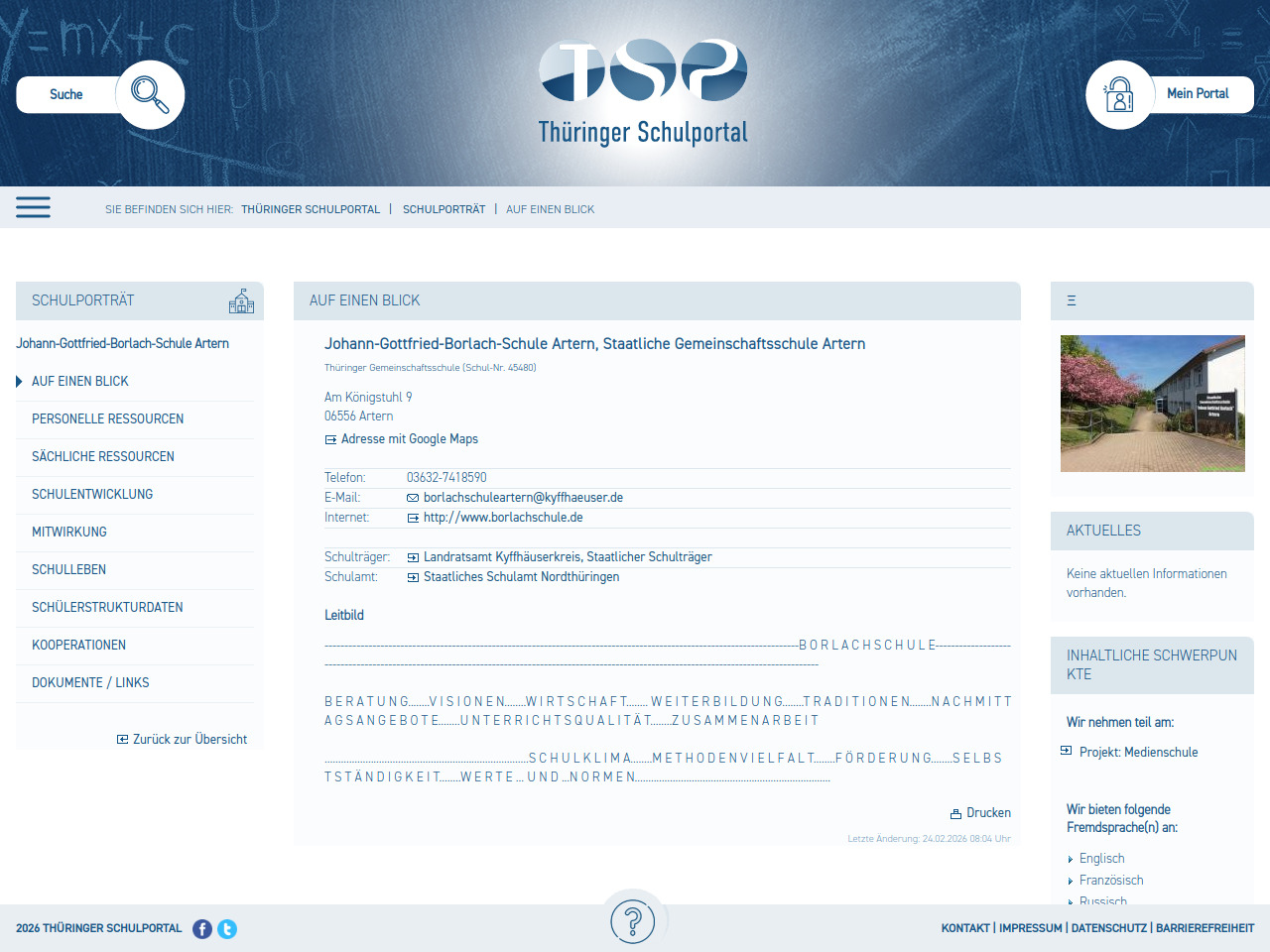Open the help question mark icon
The height and width of the screenshot is (952, 1270).
pyautogui.click(x=633, y=921)
